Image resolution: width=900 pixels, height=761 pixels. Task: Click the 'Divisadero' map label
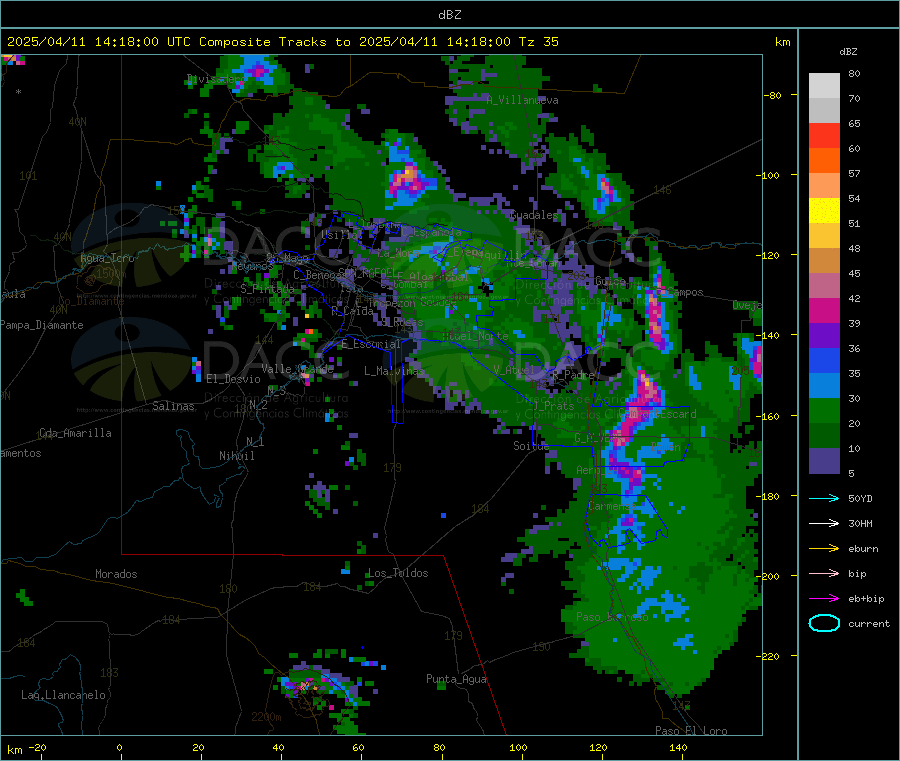pos(217,79)
